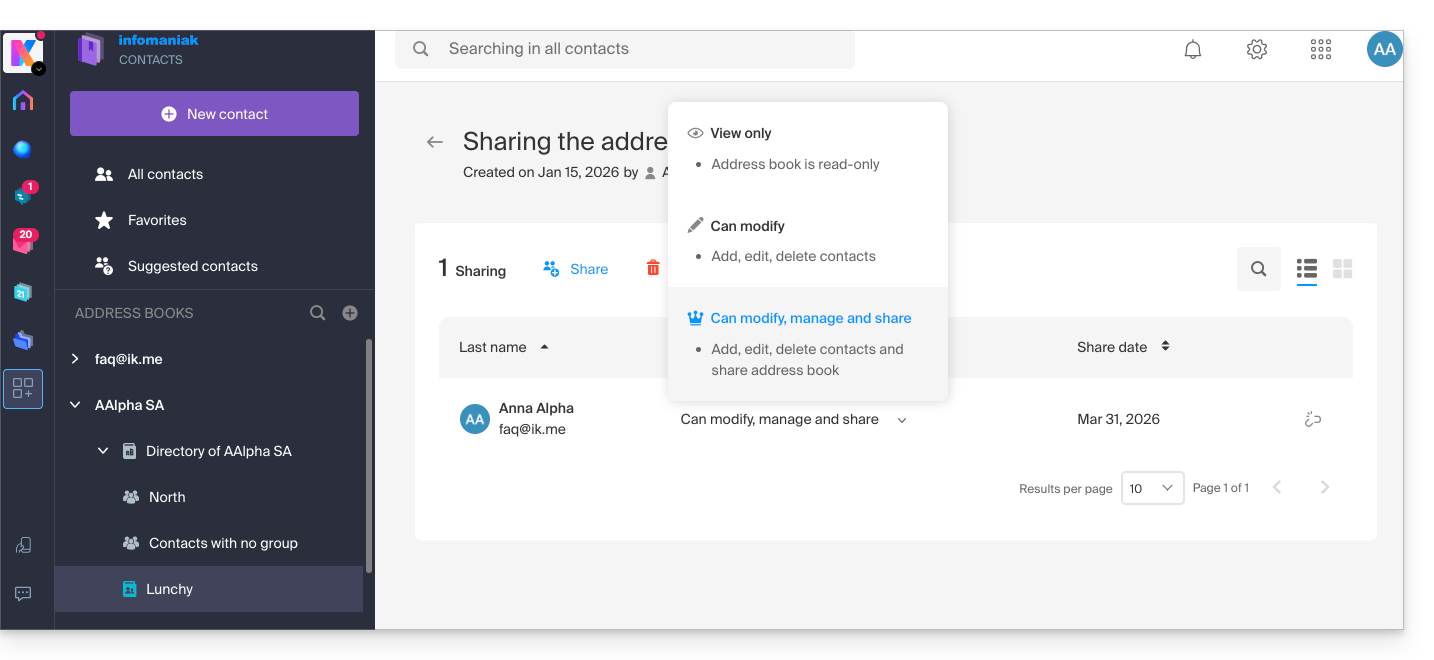The height and width of the screenshot is (660, 1434).
Task: Switch to grid view layout
Action: click(x=1342, y=269)
